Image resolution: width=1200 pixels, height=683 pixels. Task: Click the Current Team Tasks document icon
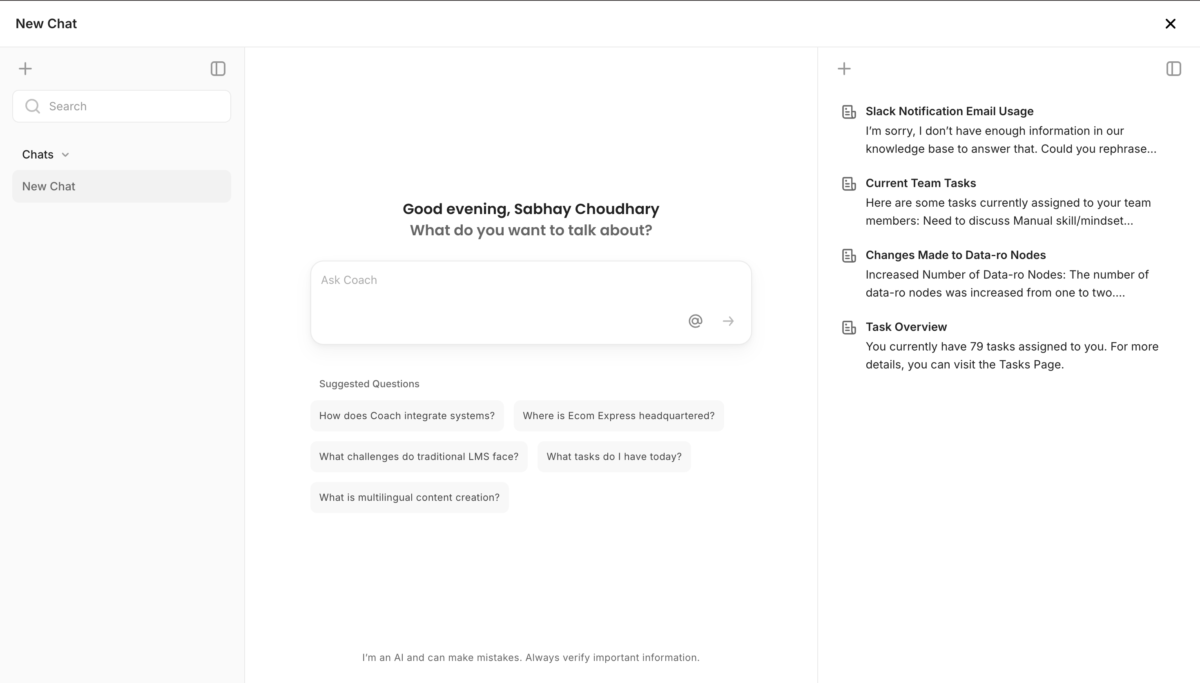coord(849,184)
